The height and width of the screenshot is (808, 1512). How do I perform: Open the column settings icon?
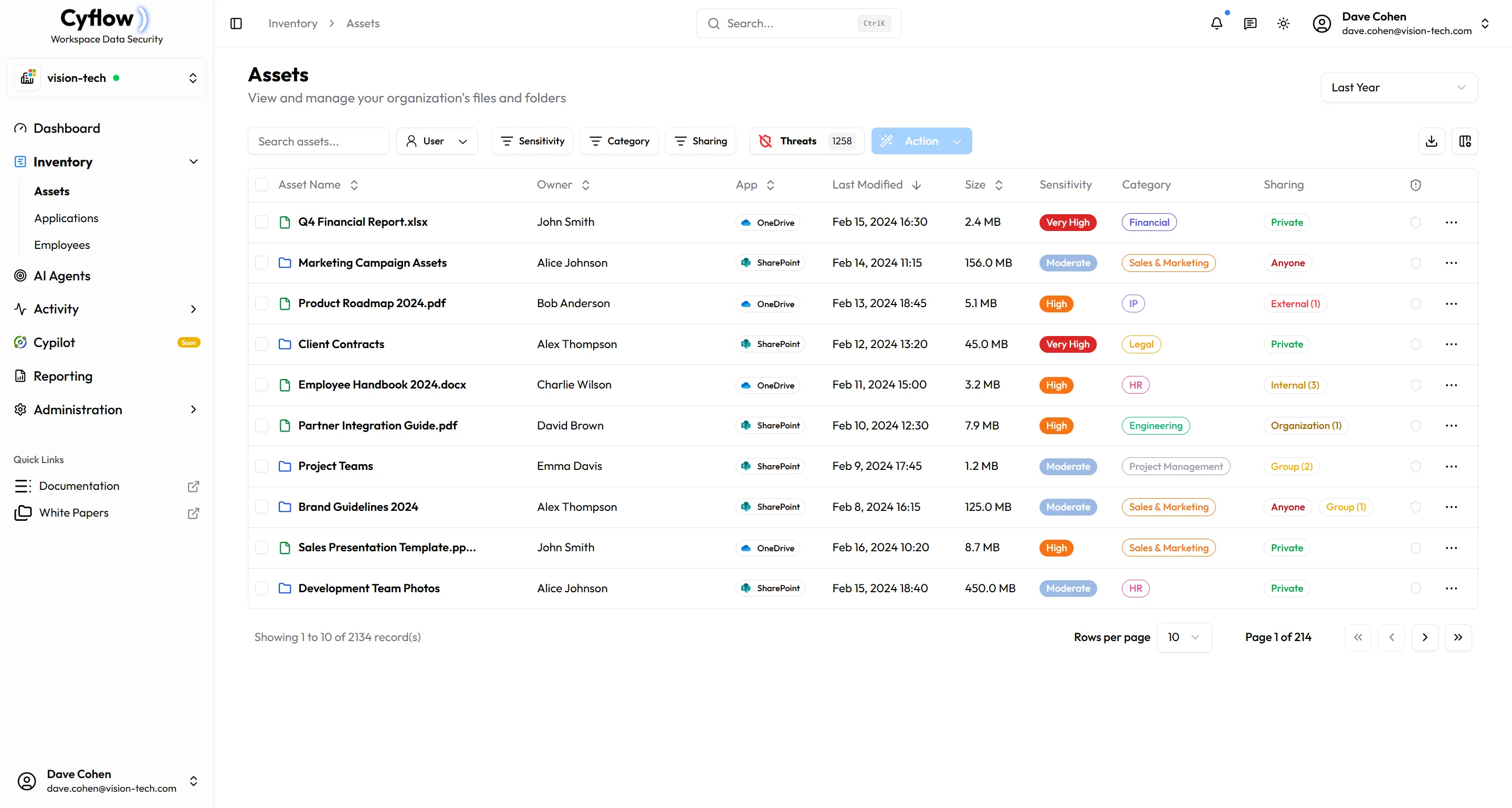(1464, 141)
